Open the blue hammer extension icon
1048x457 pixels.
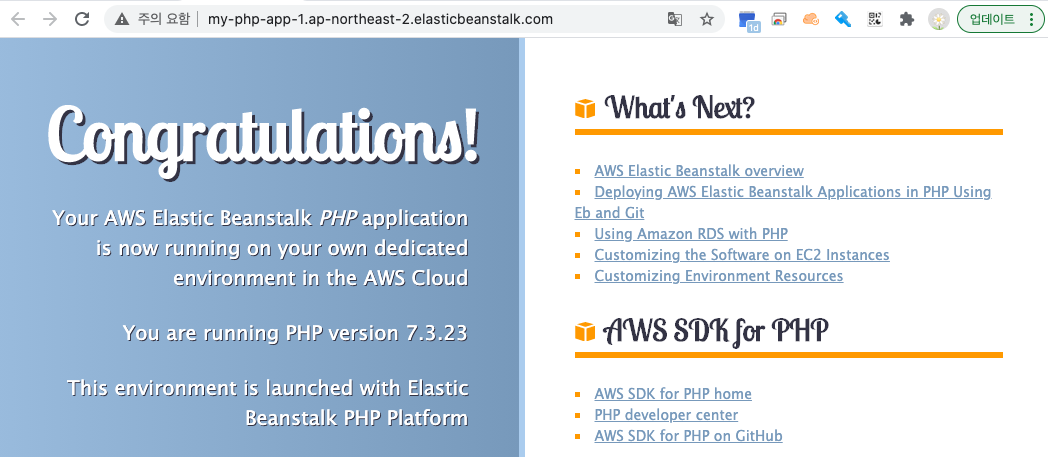click(843, 19)
